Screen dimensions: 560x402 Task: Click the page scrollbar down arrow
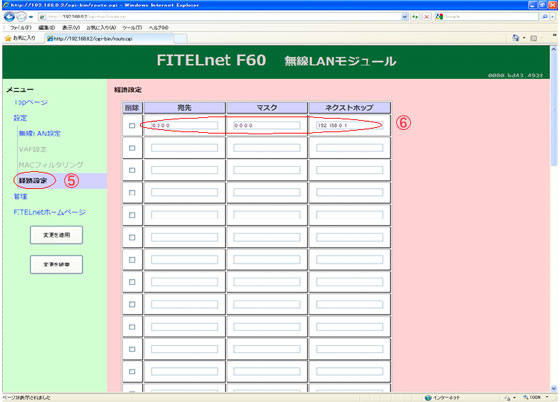coord(554,388)
